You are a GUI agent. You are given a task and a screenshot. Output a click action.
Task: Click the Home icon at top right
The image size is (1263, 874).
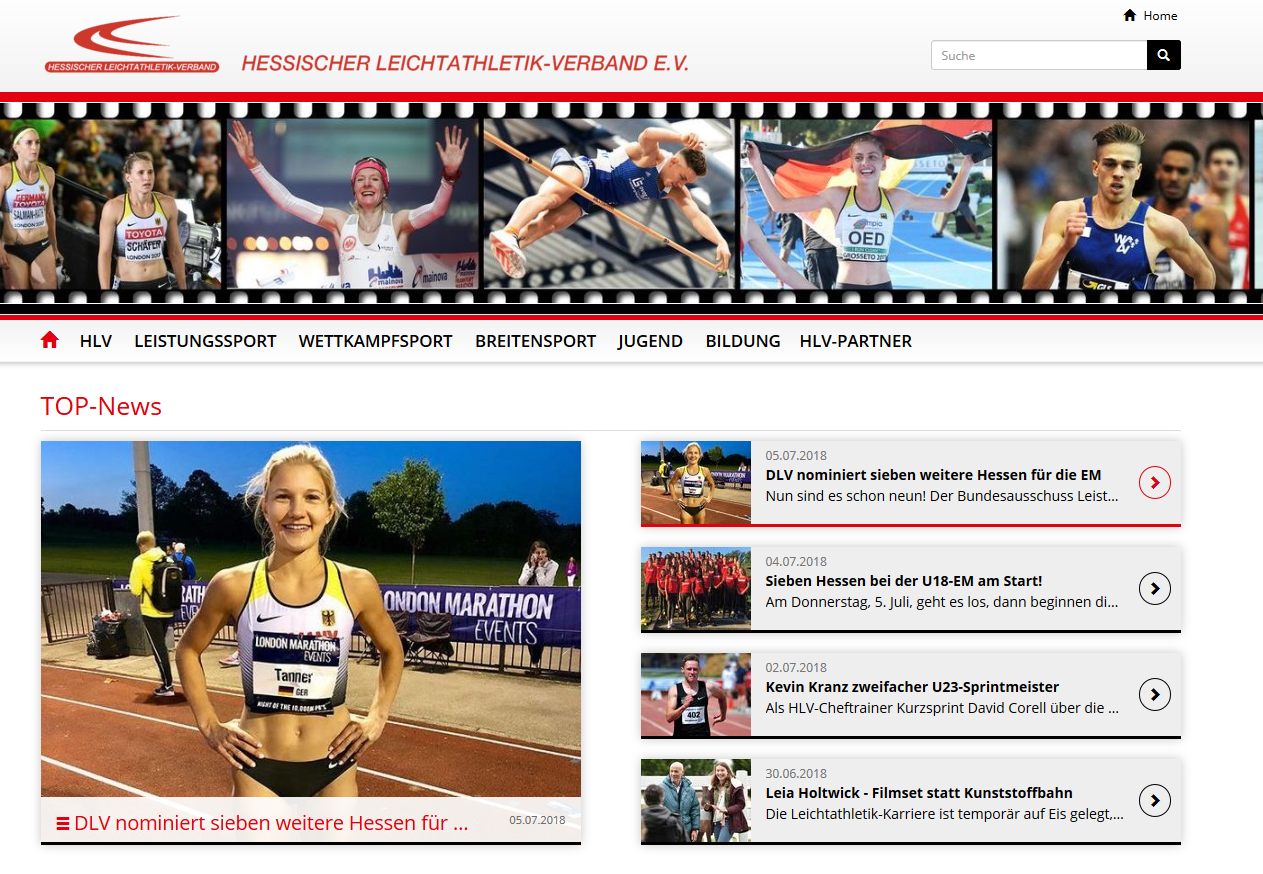[x=1130, y=15]
